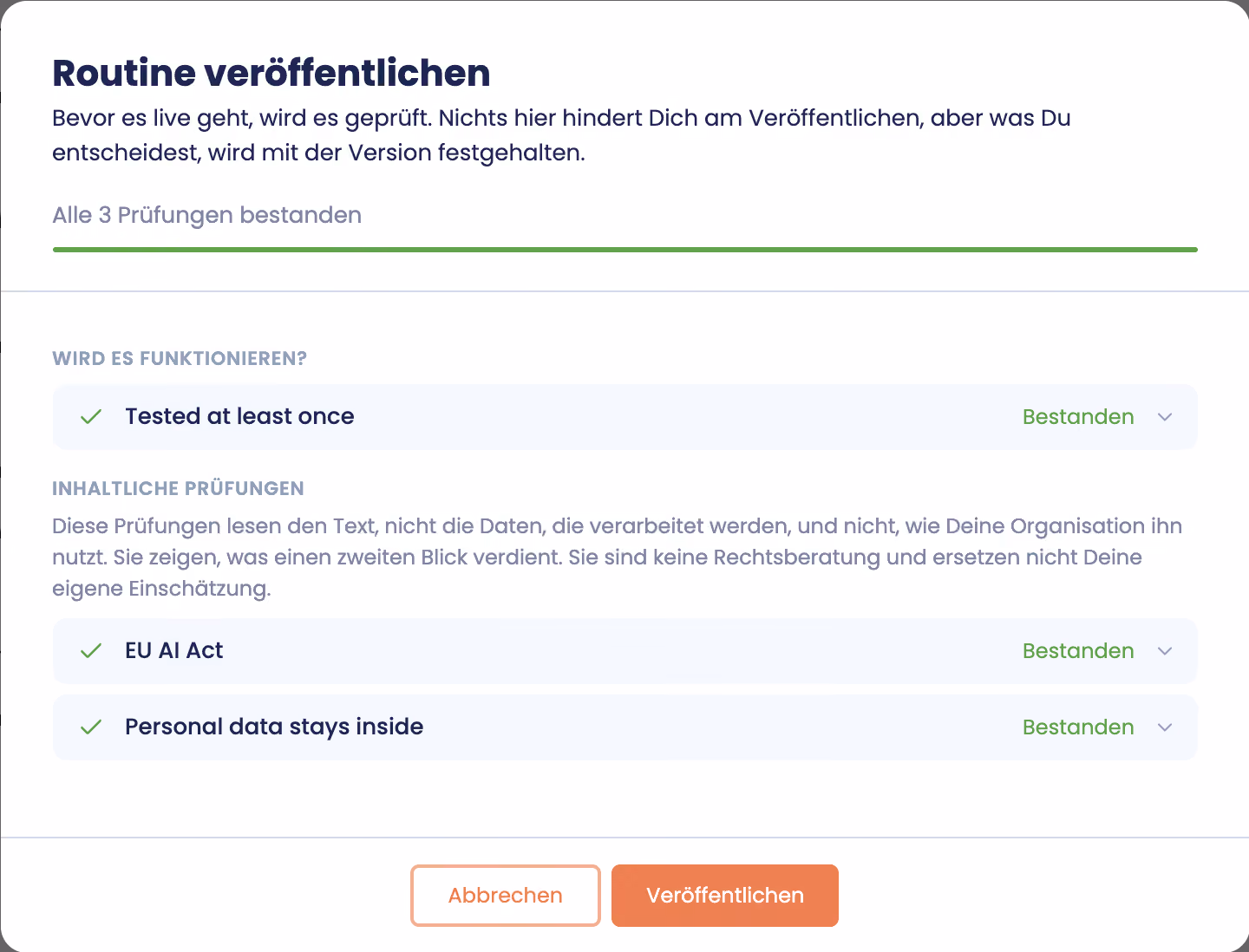Click the Abbrechen button
The width and height of the screenshot is (1249, 952).
(x=506, y=896)
